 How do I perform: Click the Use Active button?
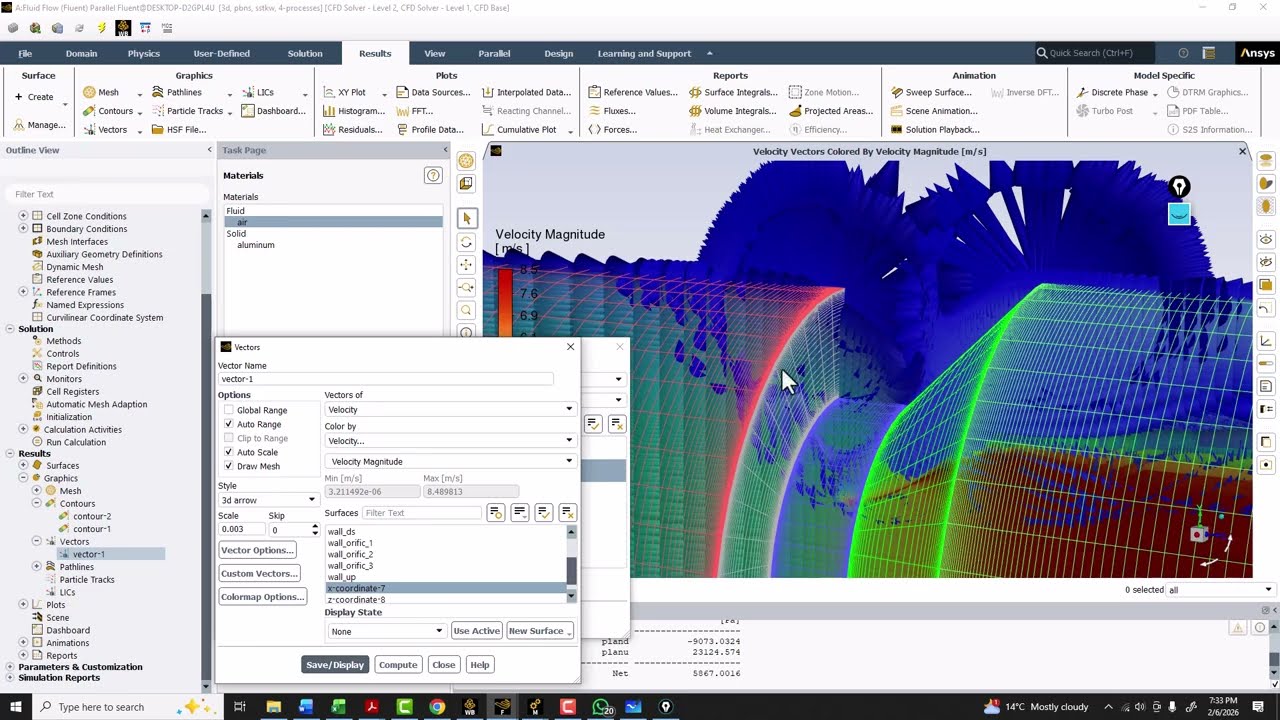coord(476,631)
